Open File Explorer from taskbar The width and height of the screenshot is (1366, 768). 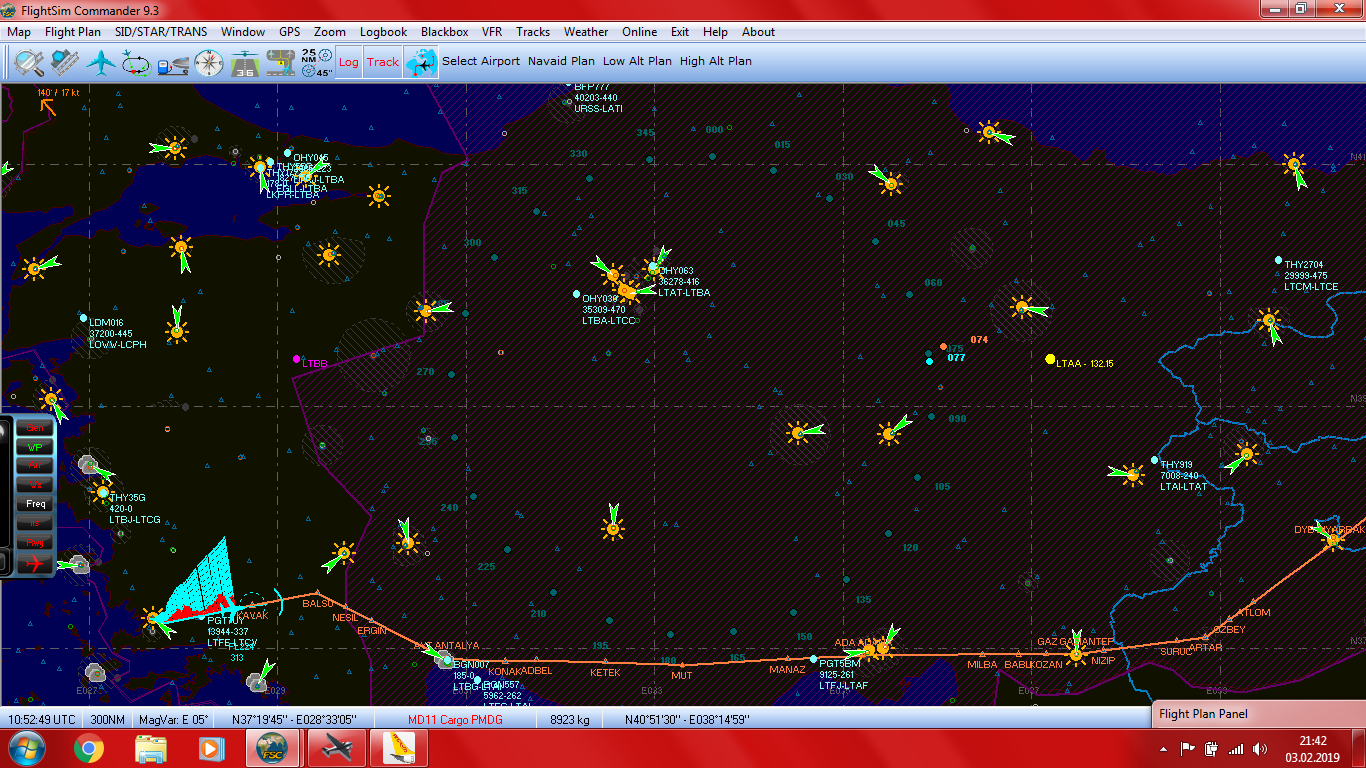[151, 748]
